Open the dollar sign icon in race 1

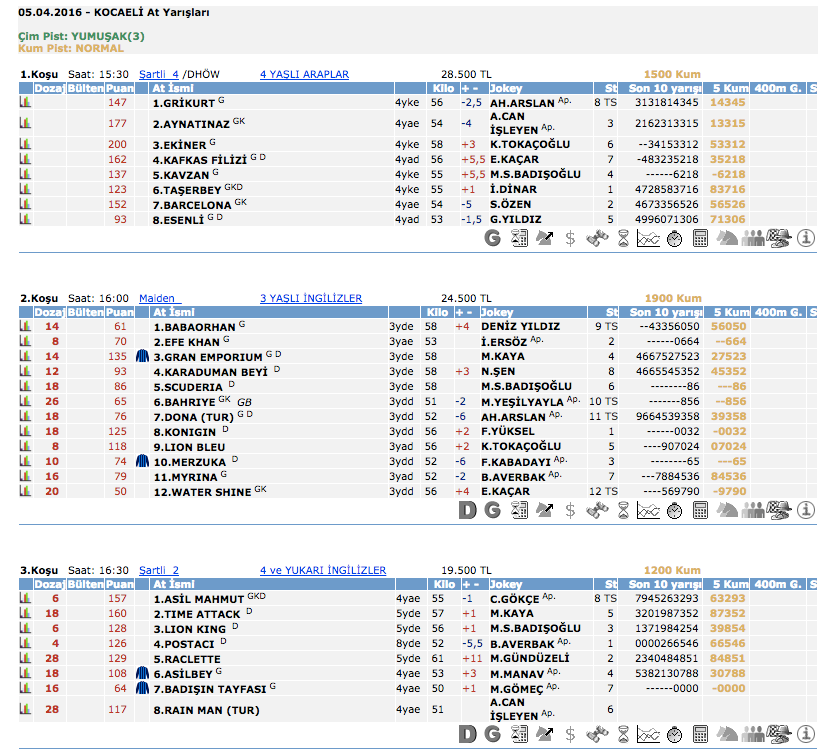[570, 238]
